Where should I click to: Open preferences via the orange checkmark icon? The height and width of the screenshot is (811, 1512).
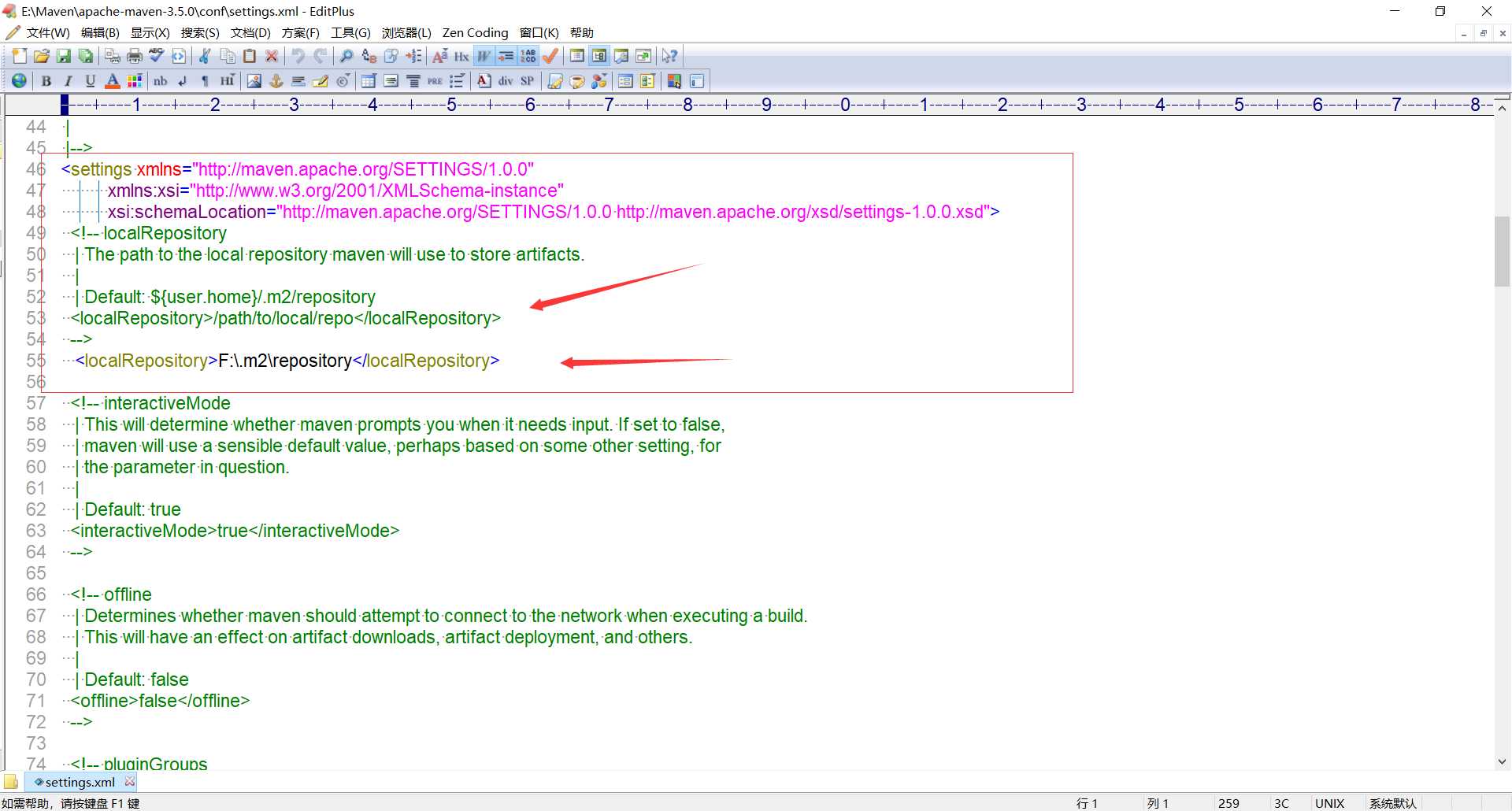[550, 56]
